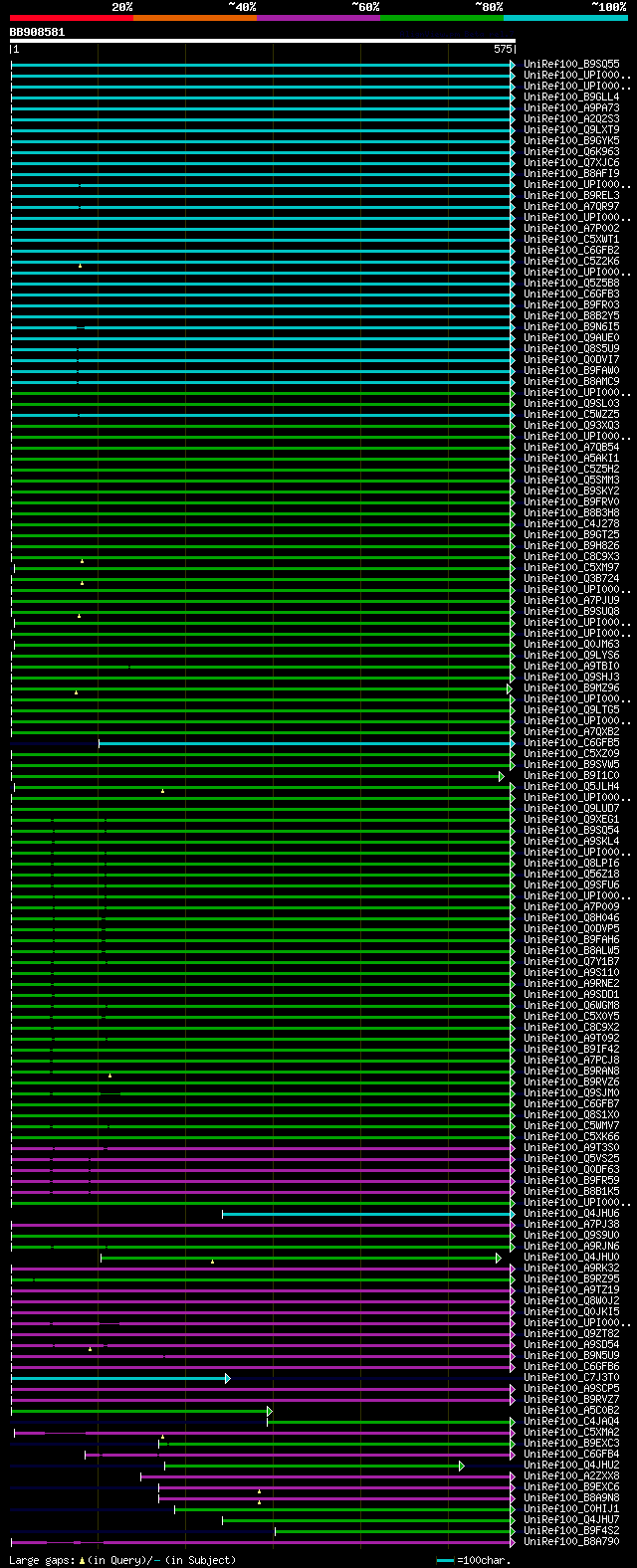Click label UniRef100_Q6WGM8
The image size is (637, 1568).
[x=571, y=1005]
